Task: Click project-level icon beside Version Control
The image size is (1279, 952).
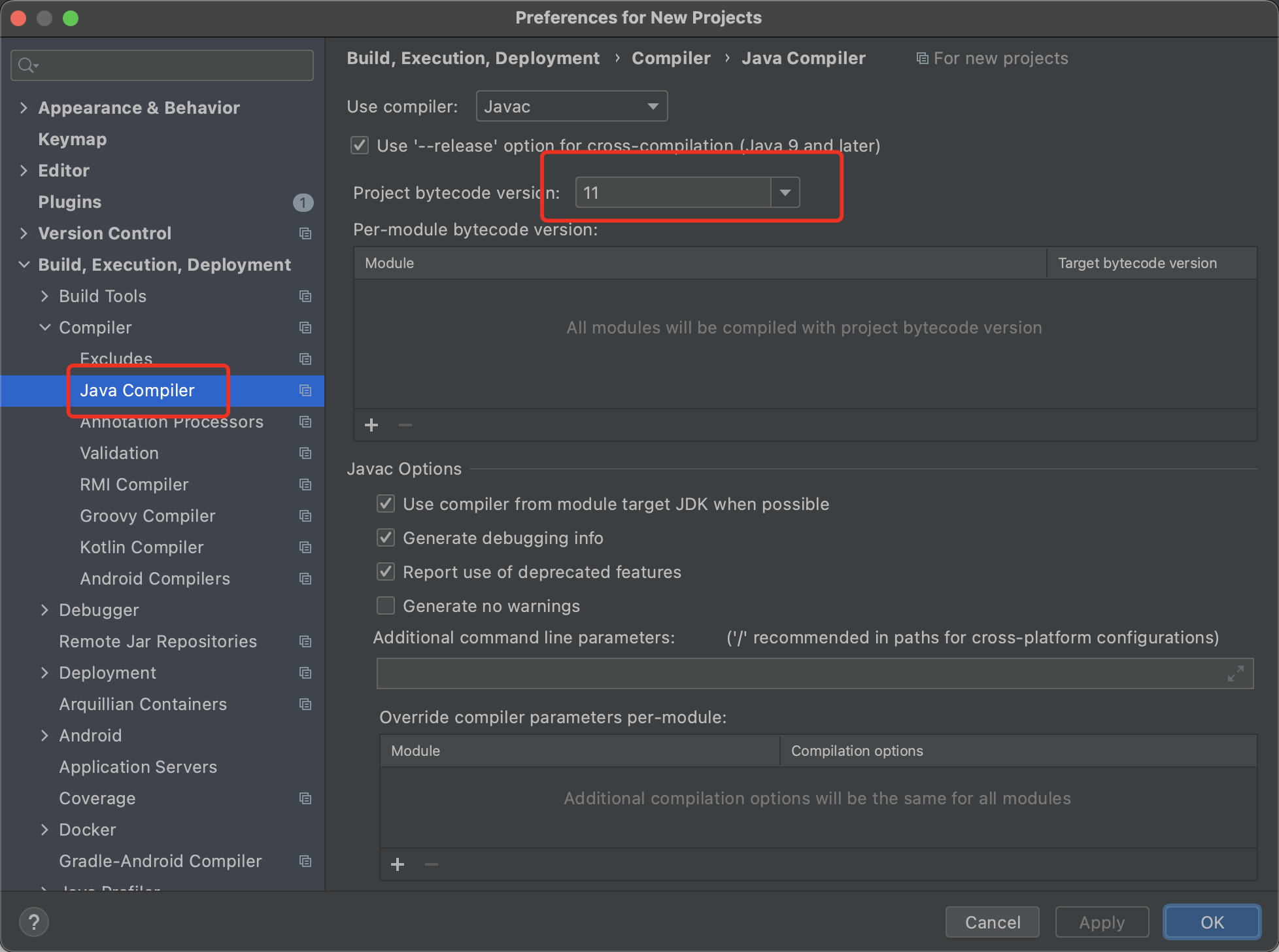Action: tap(305, 233)
